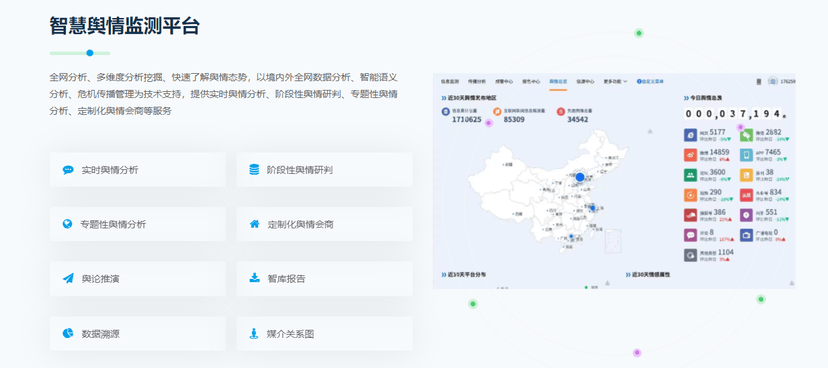Click the South China Sea inset map
Viewport: 828px width, 368px height.
pos(613,242)
